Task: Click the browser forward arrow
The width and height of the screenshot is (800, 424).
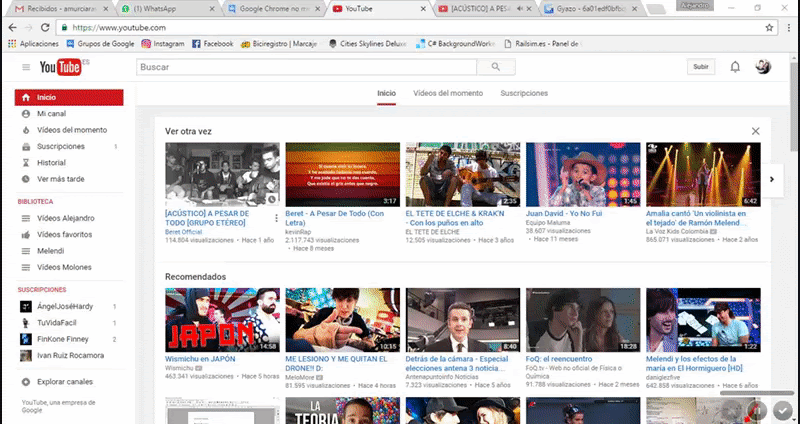Action: pos(29,28)
